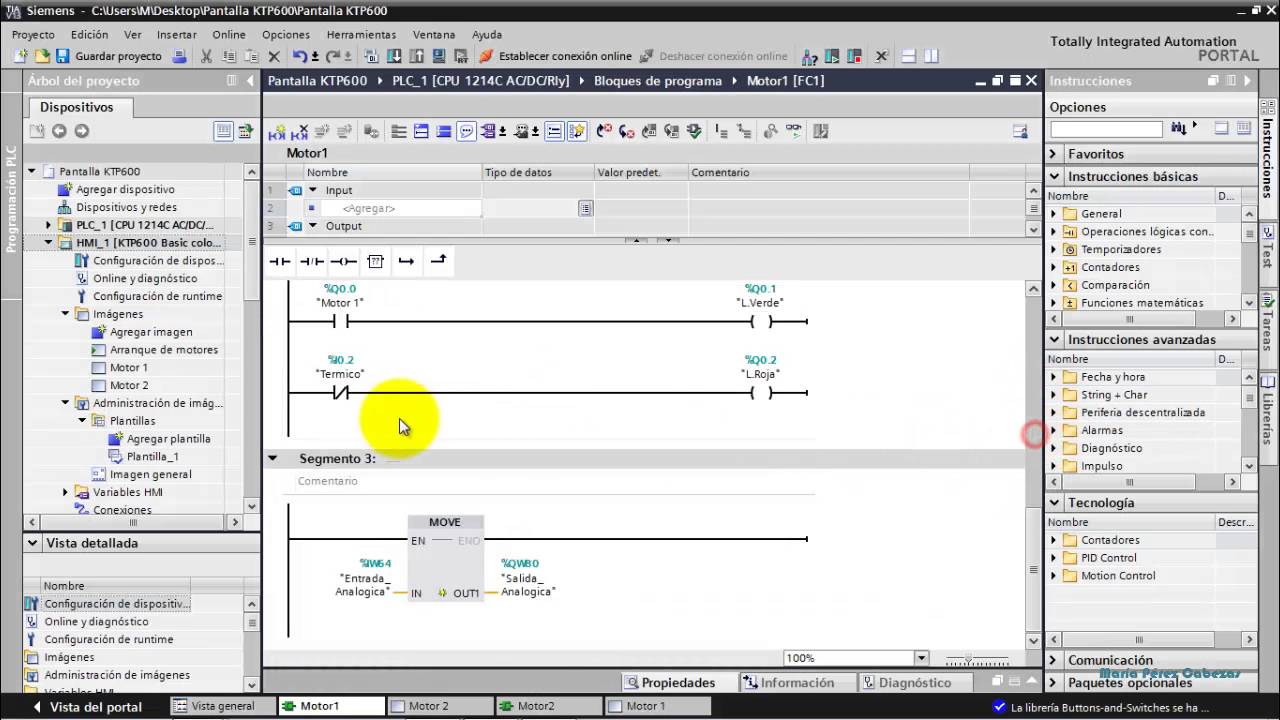1280x720 pixels.
Task: Click split editor horizontally icon
Action: tap(908, 57)
